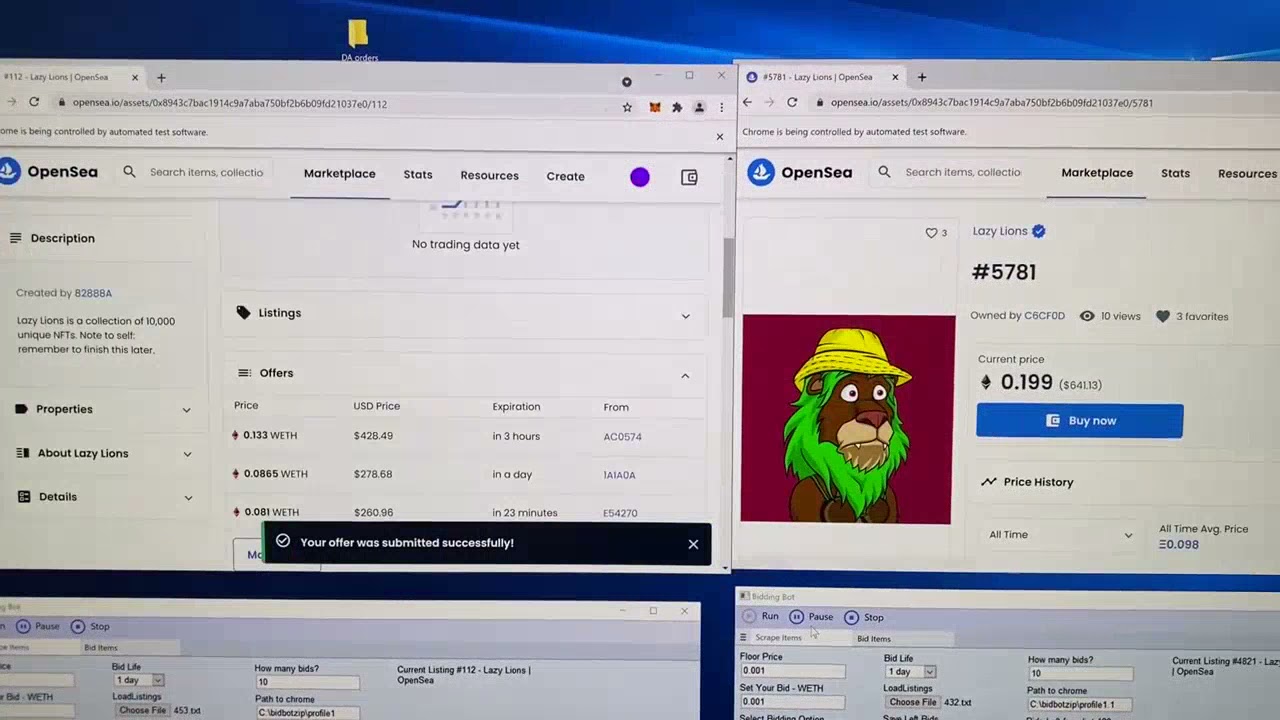Click the search magnifier in the right window
The width and height of the screenshot is (1280, 720).
coord(884,172)
